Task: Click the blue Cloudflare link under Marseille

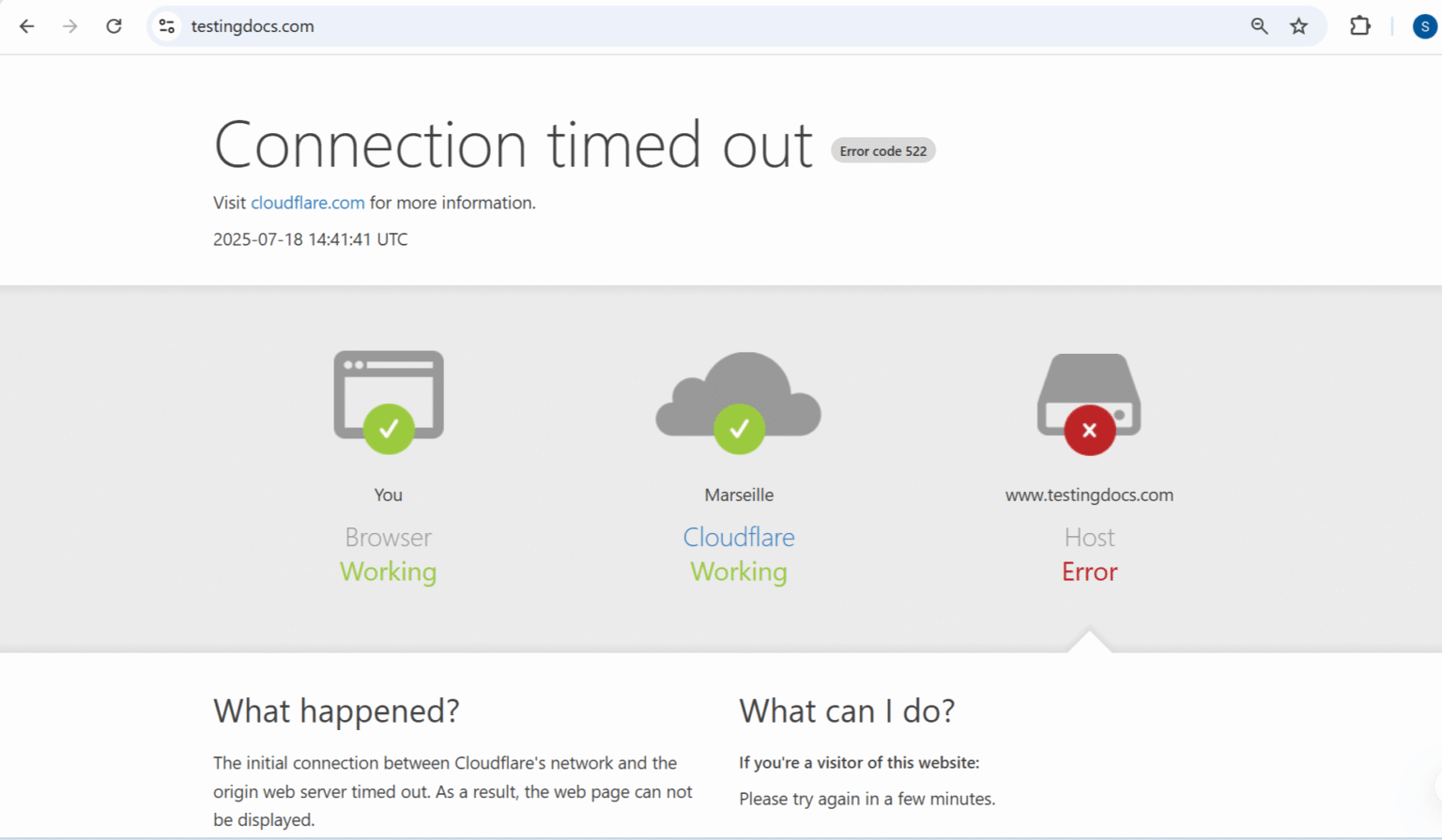Action: (x=739, y=537)
